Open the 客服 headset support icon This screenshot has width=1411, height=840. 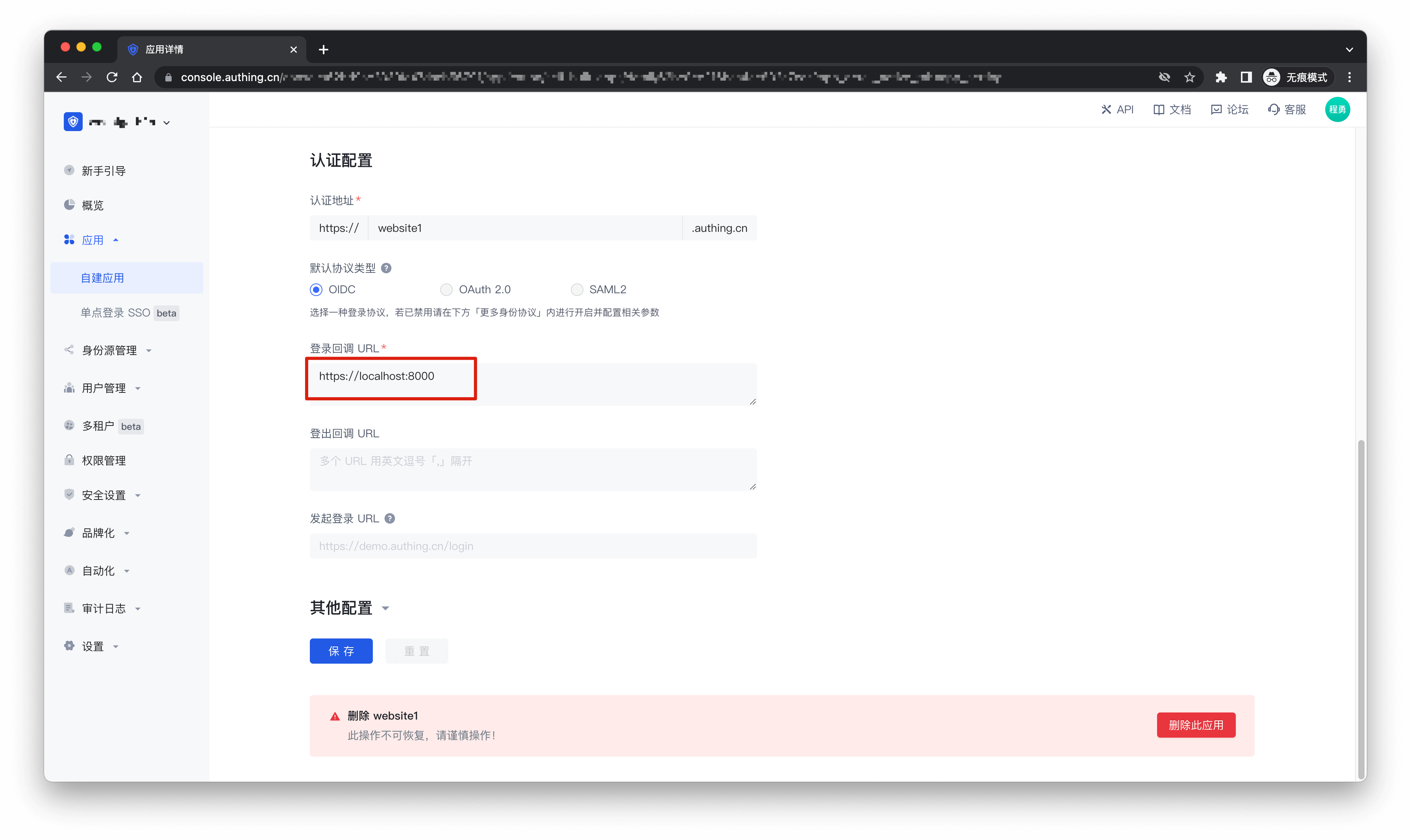1274,110
